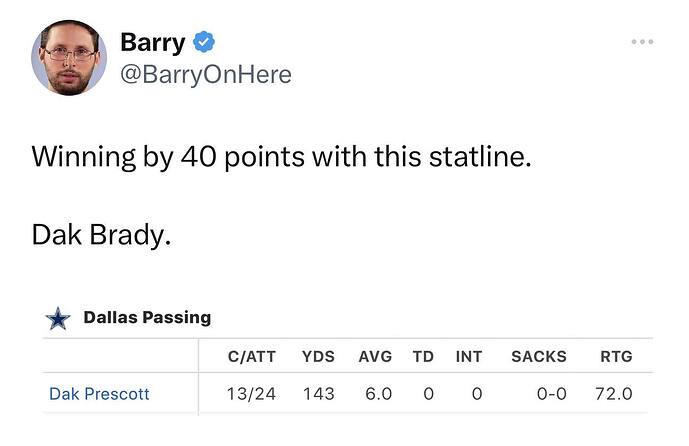The image size is (689, 446).
Task: Select the RTG column header
Action: [616, 356]
